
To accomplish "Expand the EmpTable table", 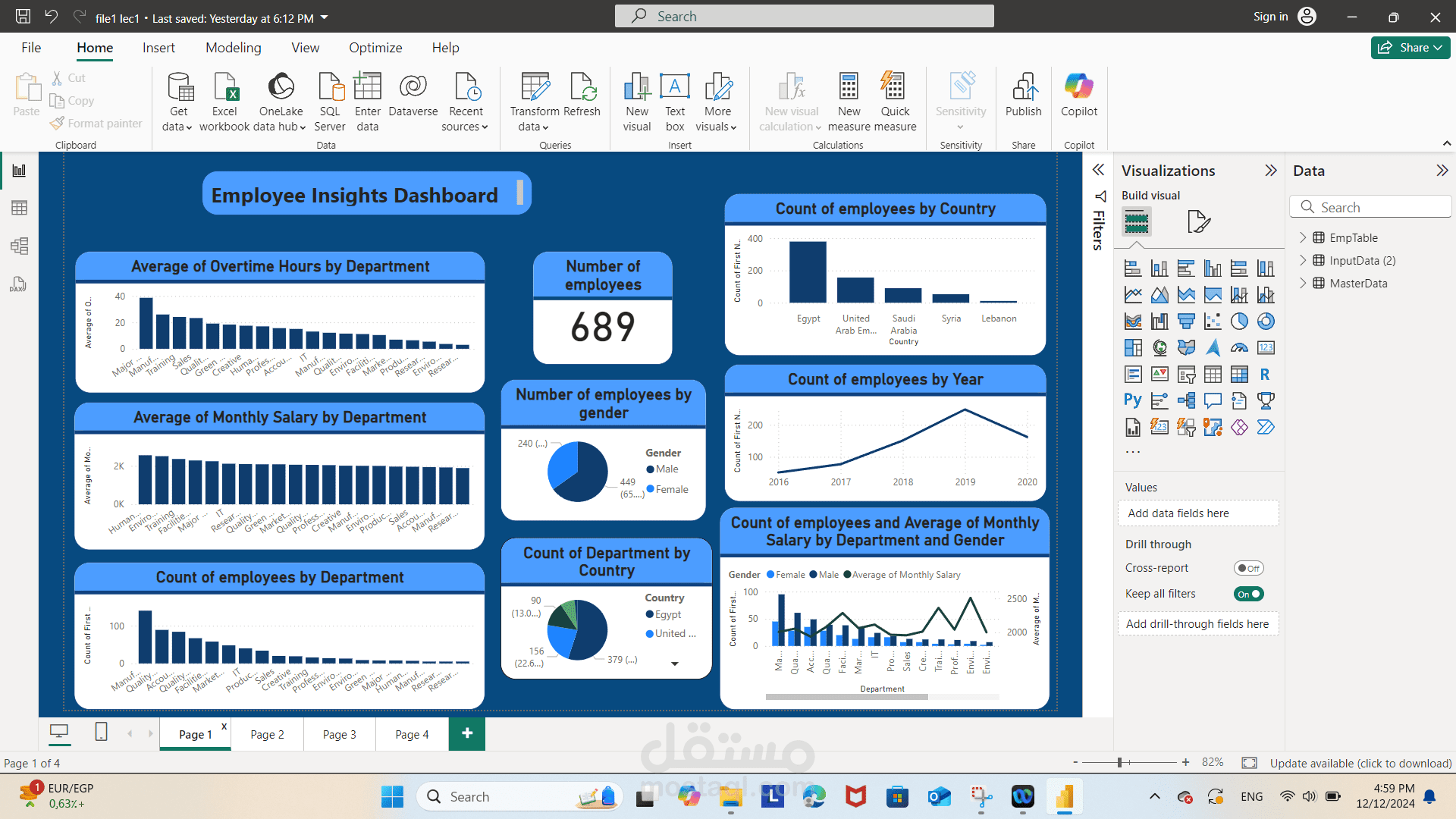I will (x=1303, y=237).
